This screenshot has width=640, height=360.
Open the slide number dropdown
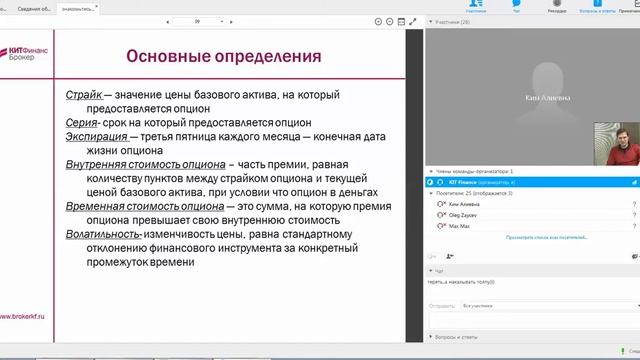click(x=222, y=22)
